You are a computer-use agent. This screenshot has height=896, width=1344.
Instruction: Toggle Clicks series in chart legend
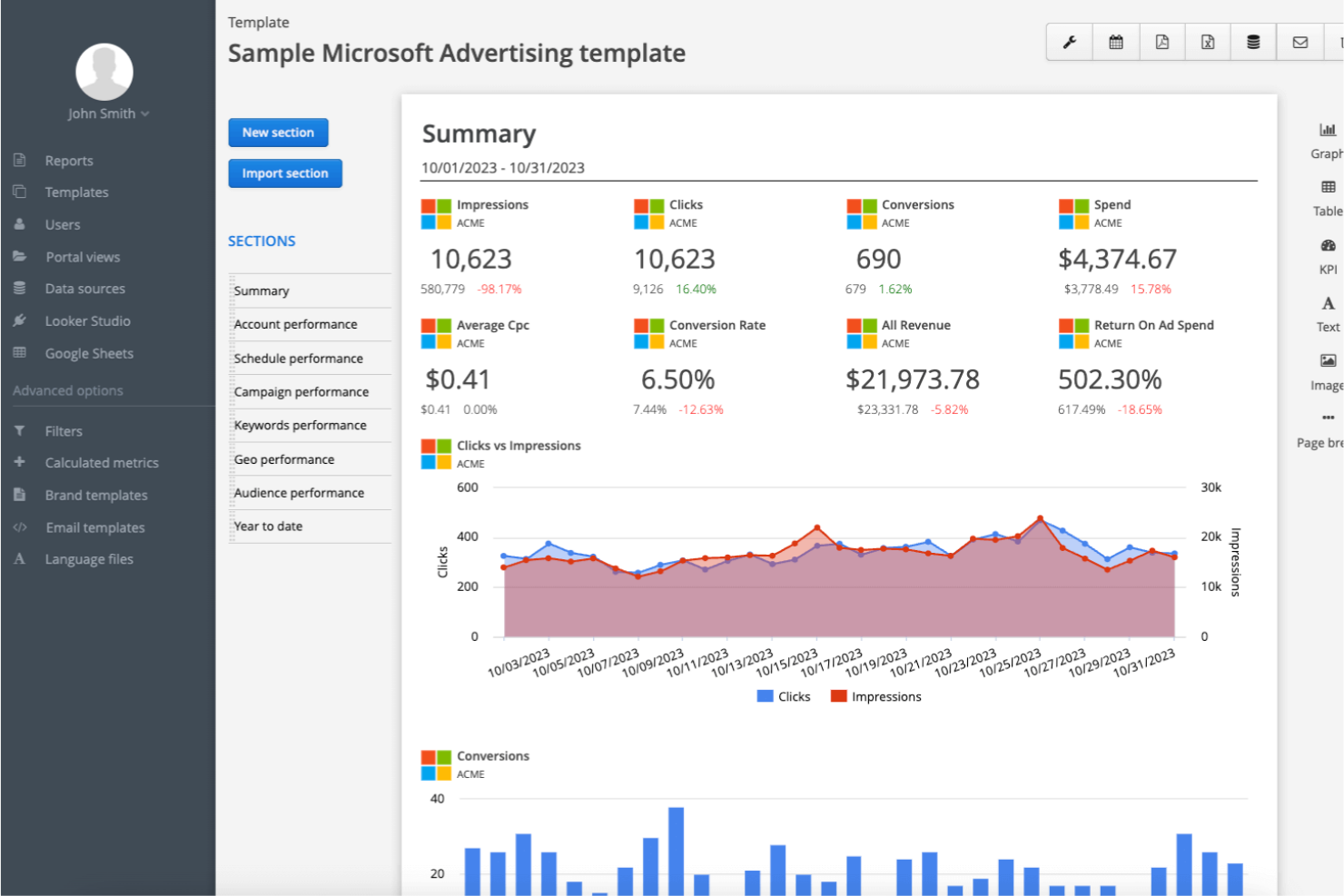(x=783, y=696)
